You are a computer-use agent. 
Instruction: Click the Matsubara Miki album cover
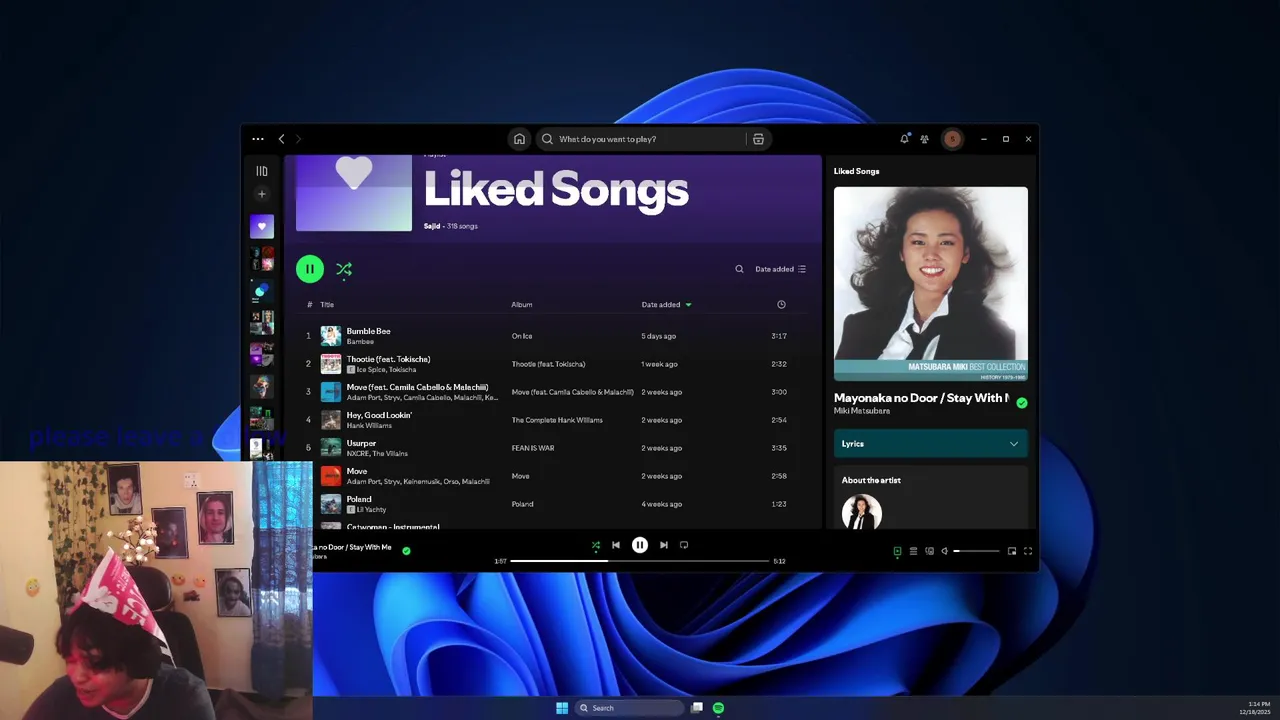pyautogui.click(x=931, y=284)
